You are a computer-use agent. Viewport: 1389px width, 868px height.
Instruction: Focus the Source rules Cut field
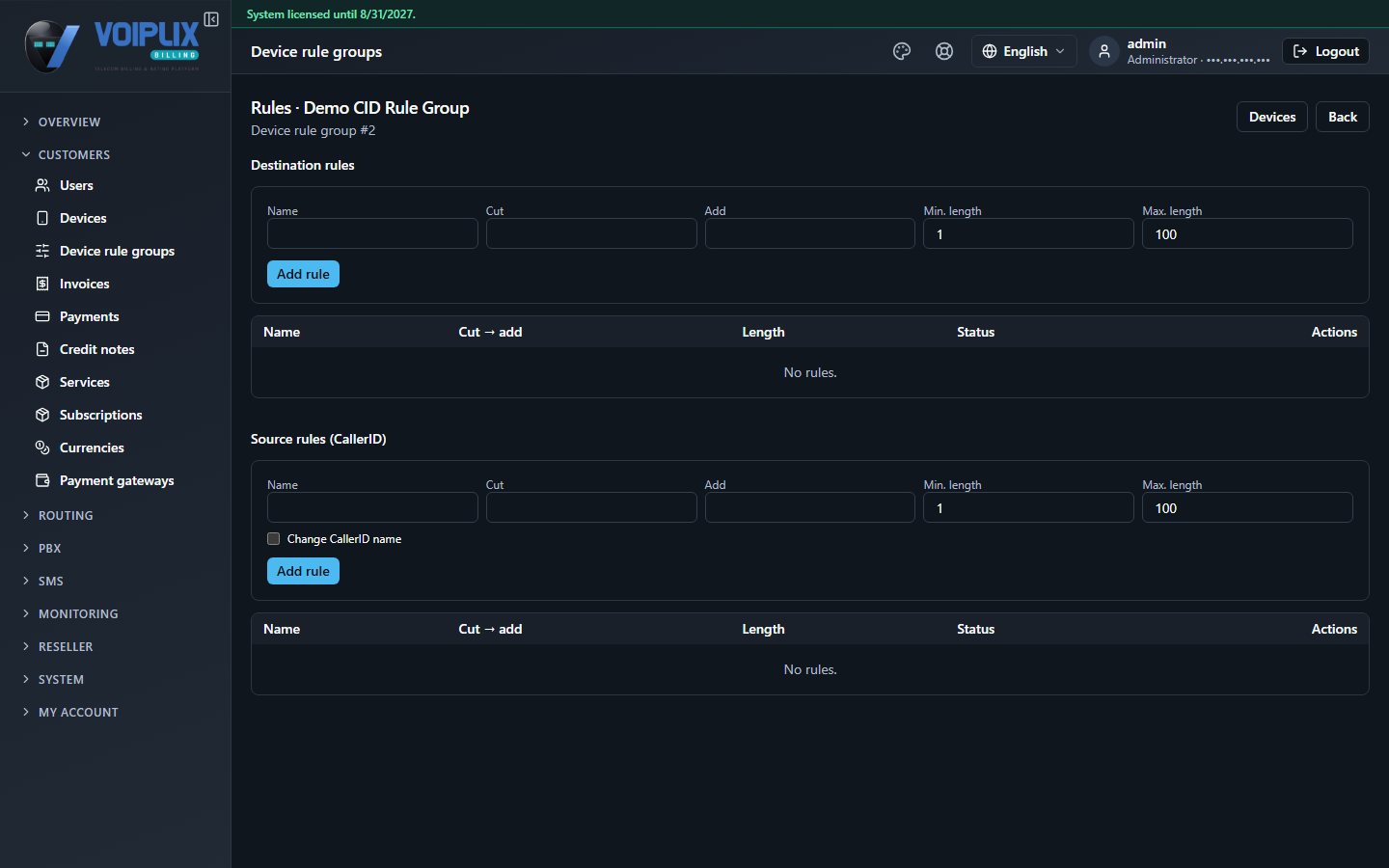click(x=591, y=507)
